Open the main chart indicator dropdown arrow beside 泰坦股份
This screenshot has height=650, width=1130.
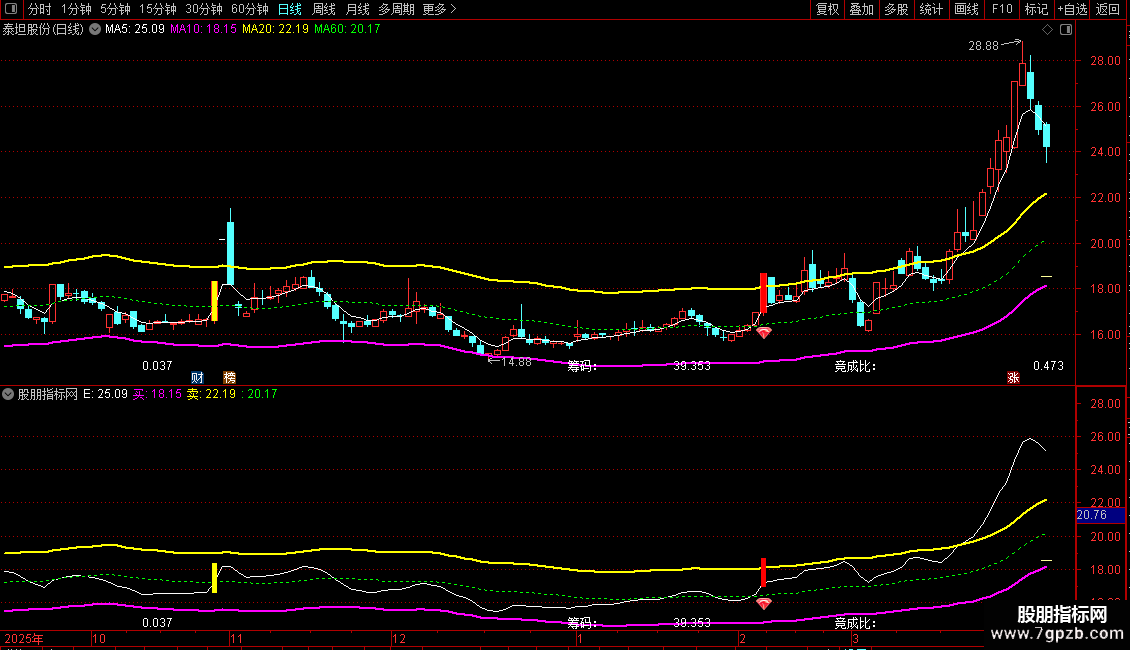[x=94, y=30]
